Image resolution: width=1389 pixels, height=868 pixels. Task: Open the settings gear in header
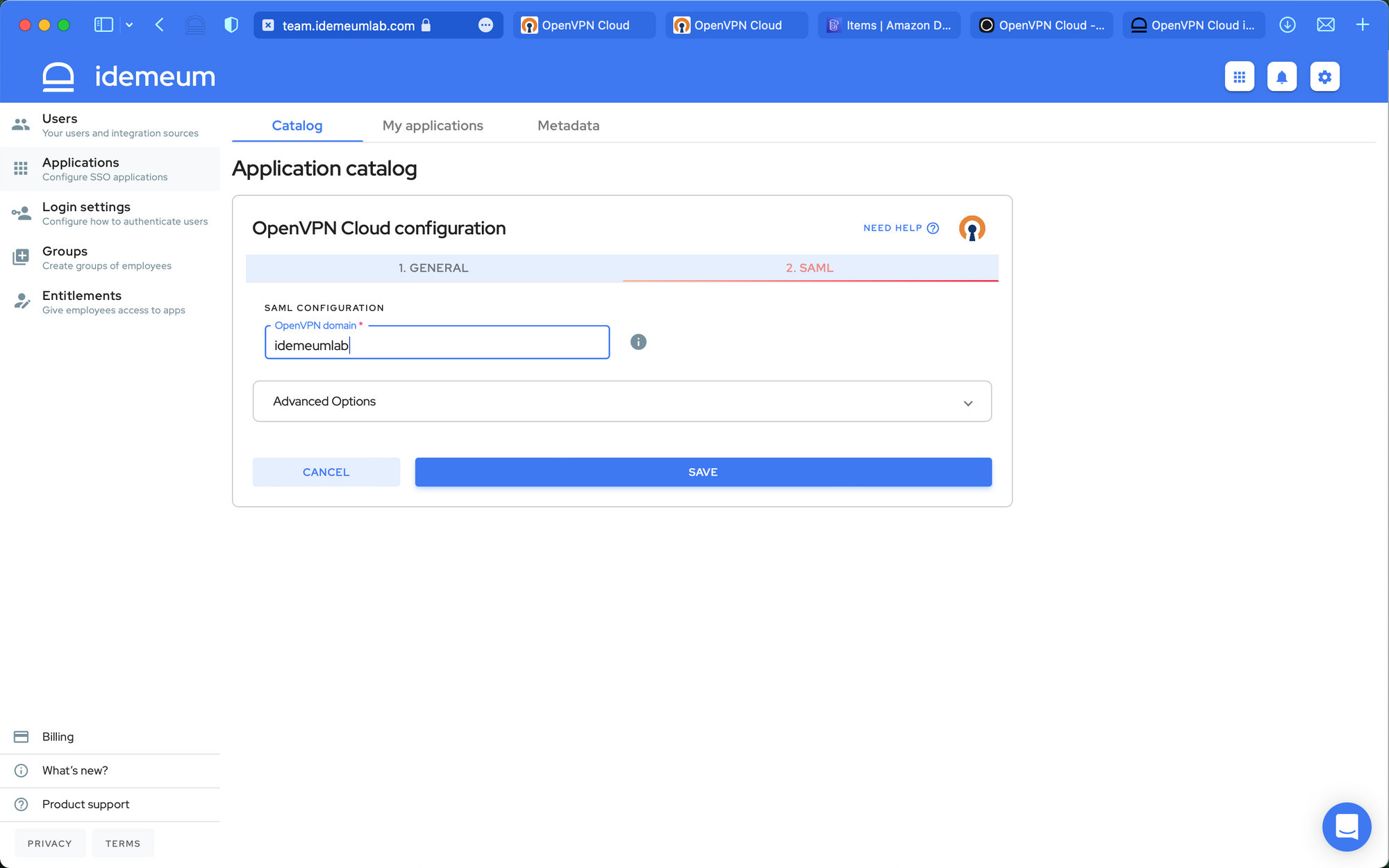[x=1324, y=76]
